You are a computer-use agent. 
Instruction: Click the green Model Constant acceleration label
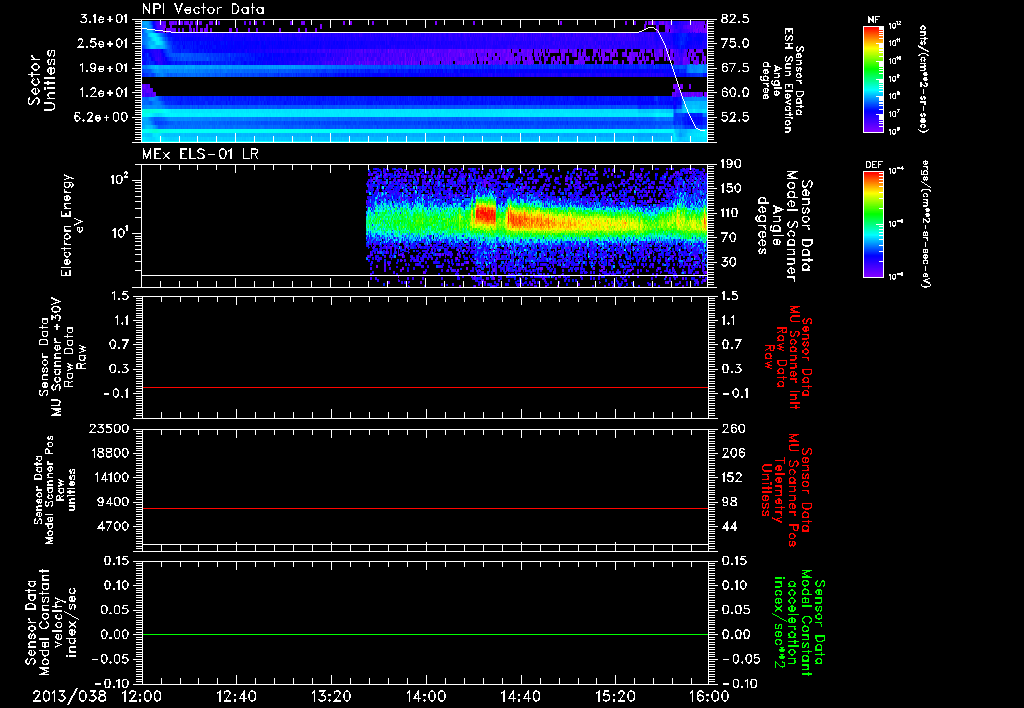tap(799, 623)
